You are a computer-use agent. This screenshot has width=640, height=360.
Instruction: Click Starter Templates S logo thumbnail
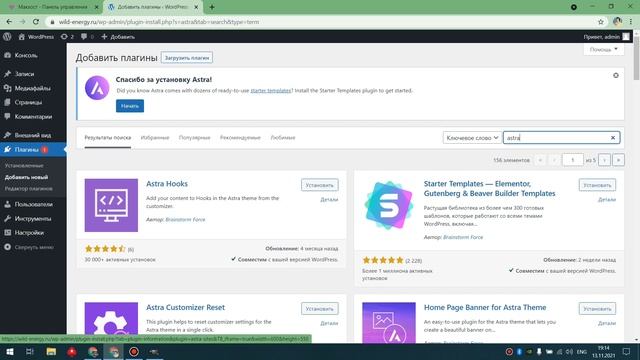tap(389, 205)
